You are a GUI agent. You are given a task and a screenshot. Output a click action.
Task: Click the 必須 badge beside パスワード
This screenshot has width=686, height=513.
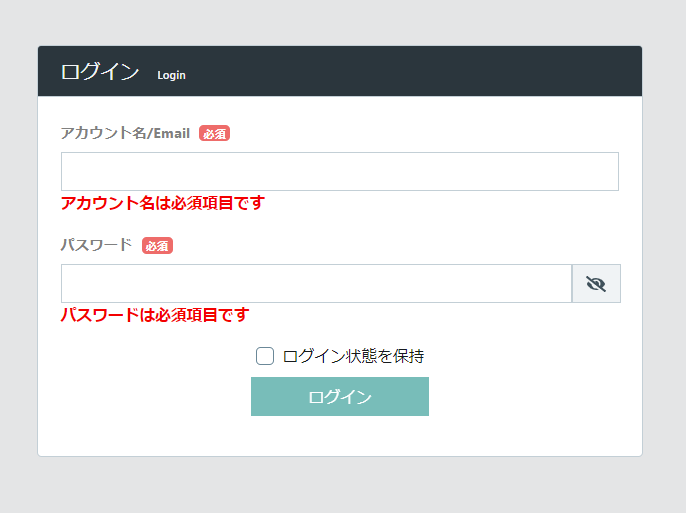(157, 246)
